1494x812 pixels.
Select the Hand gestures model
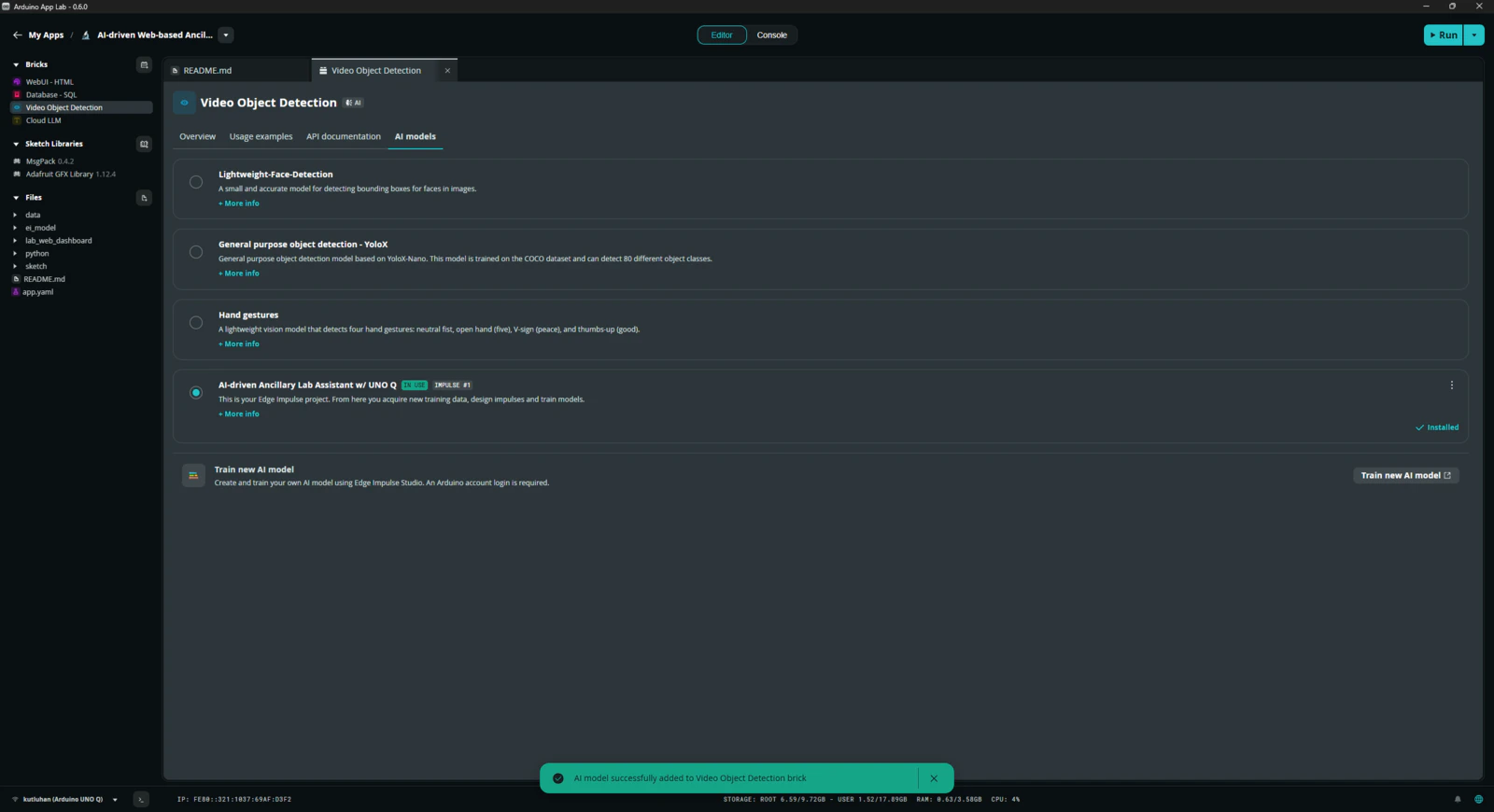196,323
